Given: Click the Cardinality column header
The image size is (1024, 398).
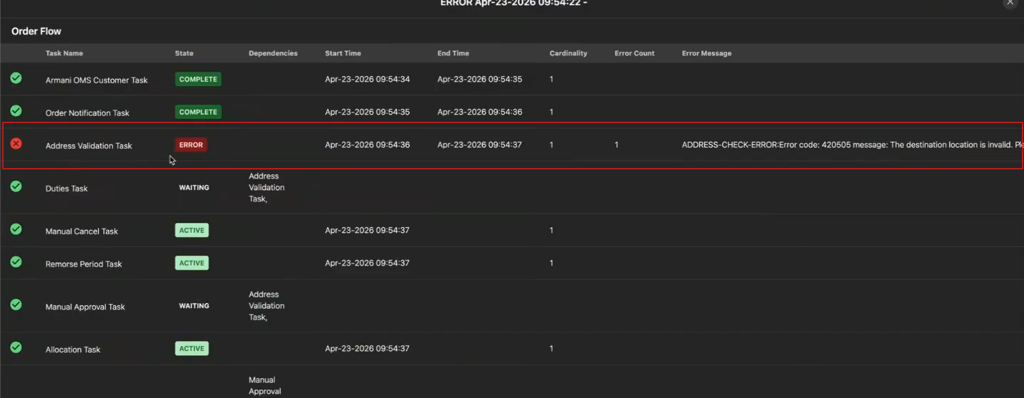Looking at the screenshot, I should point(568,54).
